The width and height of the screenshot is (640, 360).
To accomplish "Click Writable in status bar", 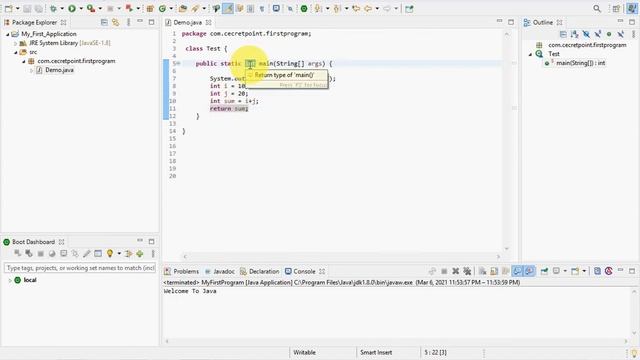I will tap(304, 353).
